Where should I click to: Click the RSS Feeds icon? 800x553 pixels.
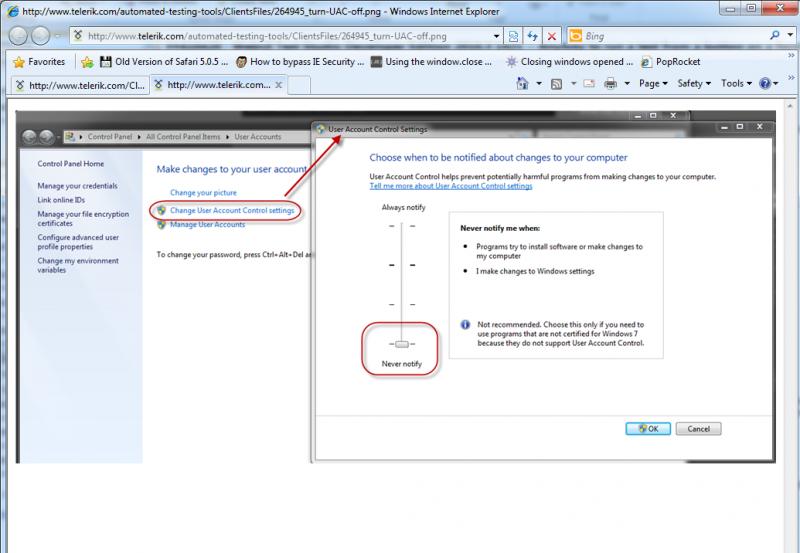(x=557, y=84)
